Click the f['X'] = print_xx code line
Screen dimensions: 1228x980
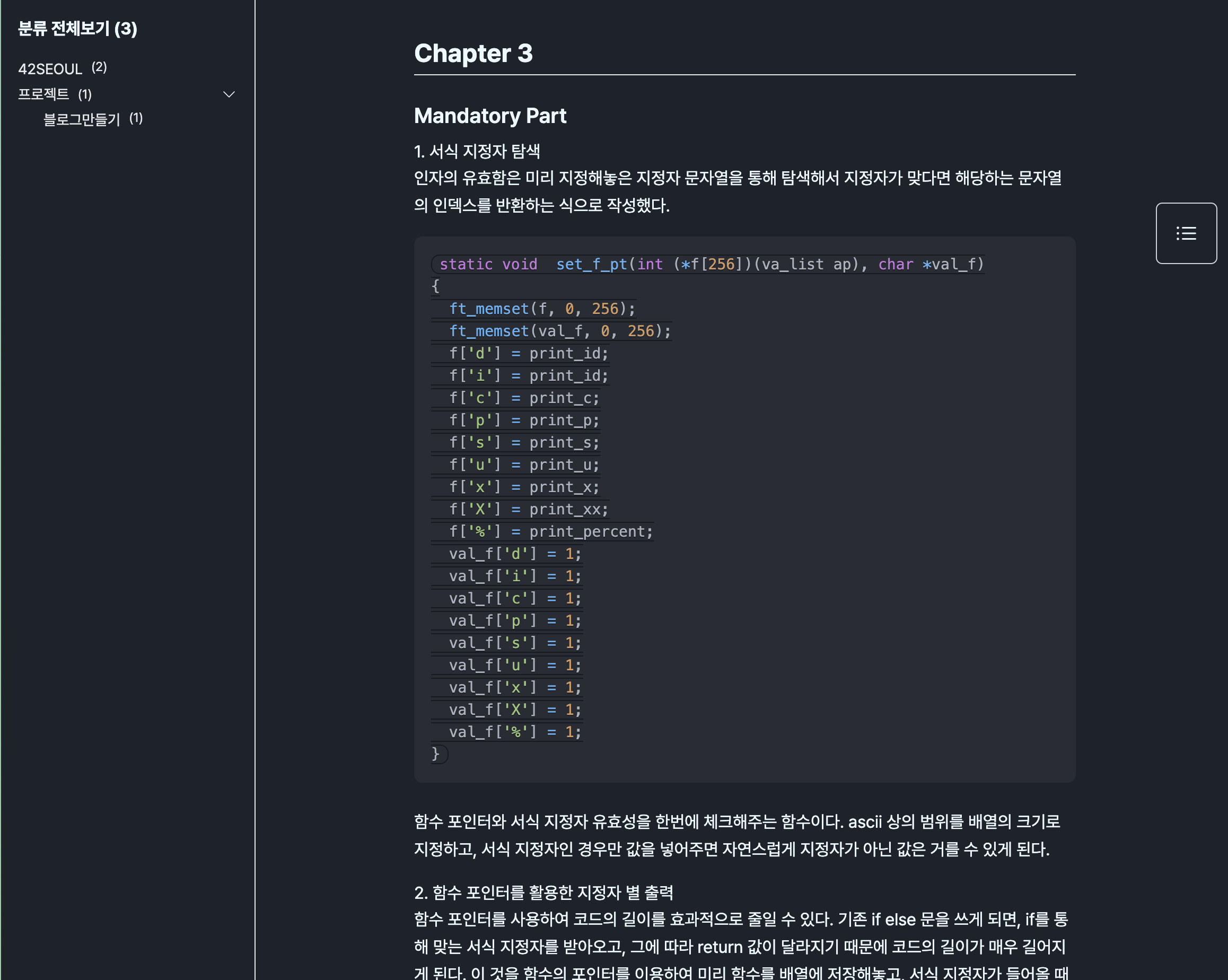[x=528, y=510]
